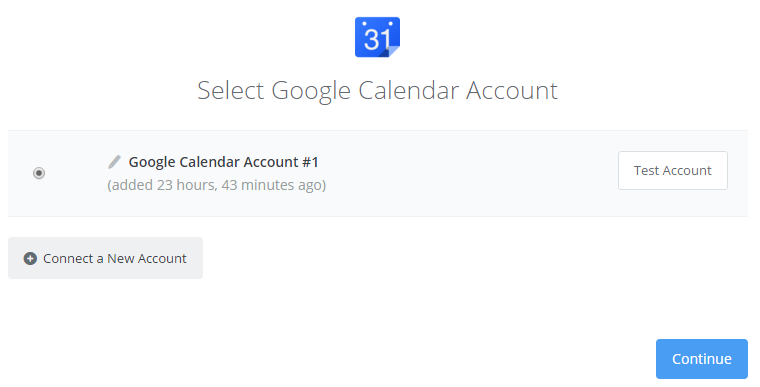Click the added 23 hours ago timestamp
The height and width of the screenshot is (387, 760).
click(x=217, y=185)
